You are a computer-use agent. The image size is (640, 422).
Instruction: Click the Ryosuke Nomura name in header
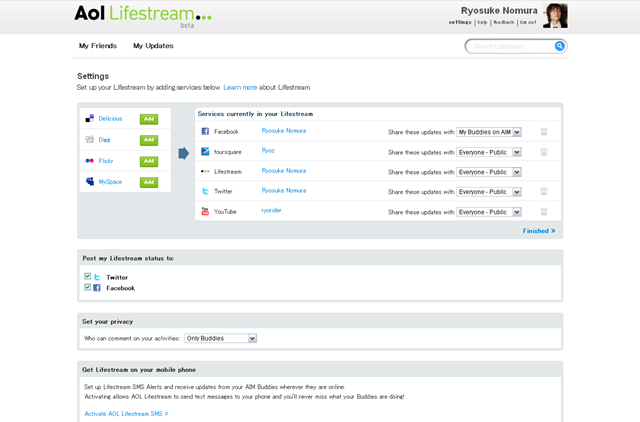[x=499, y=11]
